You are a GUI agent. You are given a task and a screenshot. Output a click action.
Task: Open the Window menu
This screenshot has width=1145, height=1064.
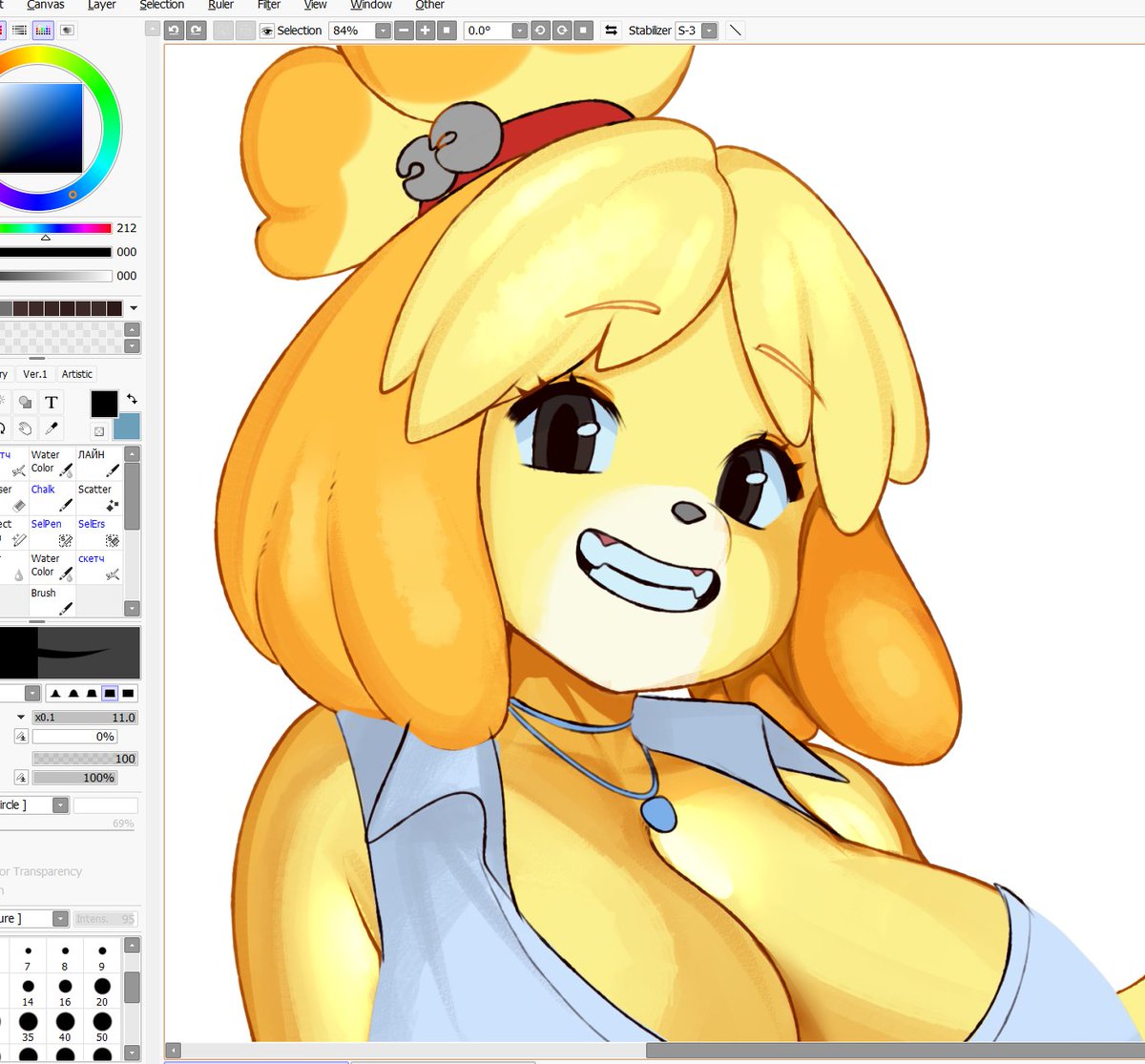370,5
